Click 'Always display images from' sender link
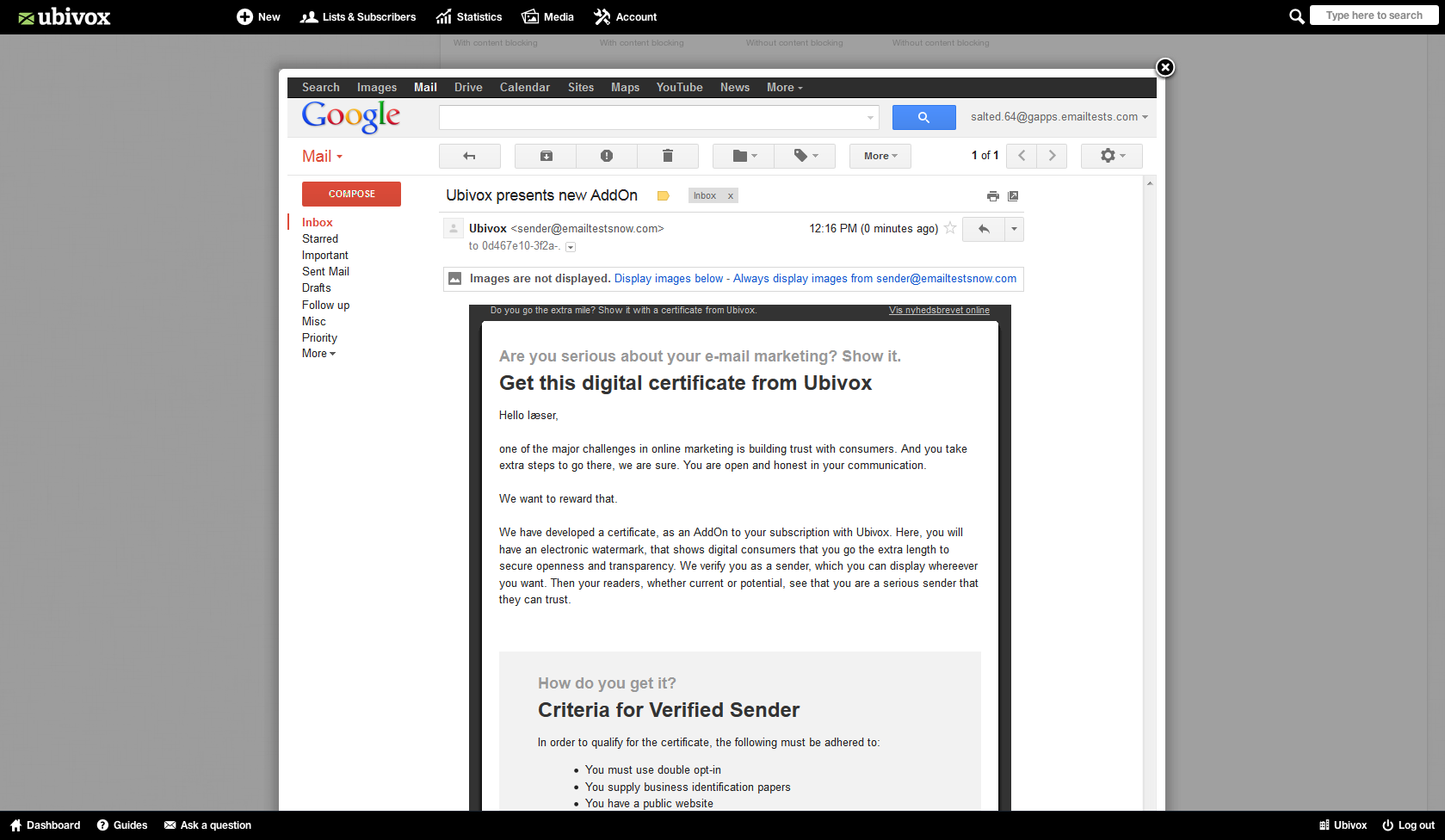The width and height of the screenshot is (1445, 840). point(874,278)
